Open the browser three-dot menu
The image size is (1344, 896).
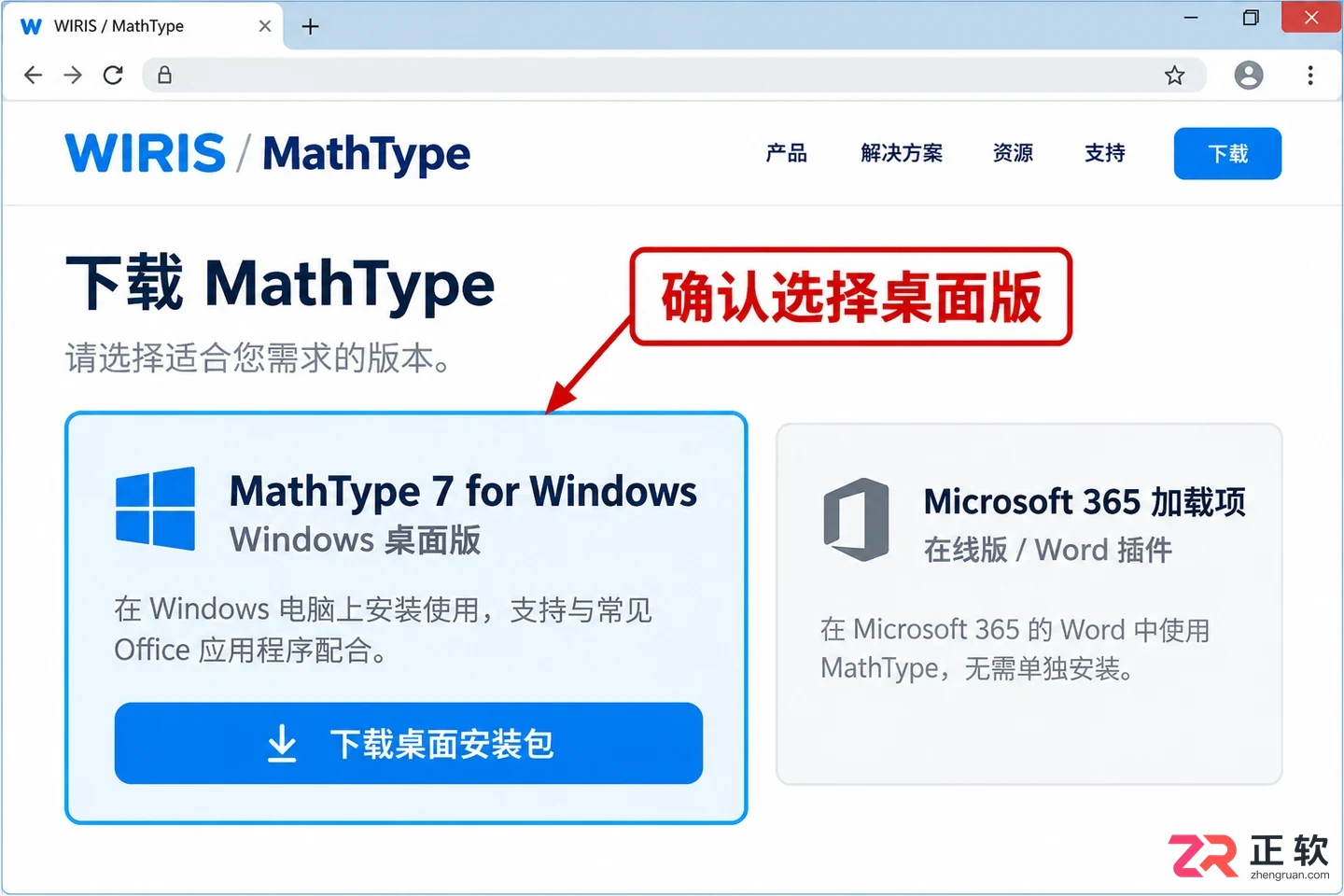(x=1310, y=75)
